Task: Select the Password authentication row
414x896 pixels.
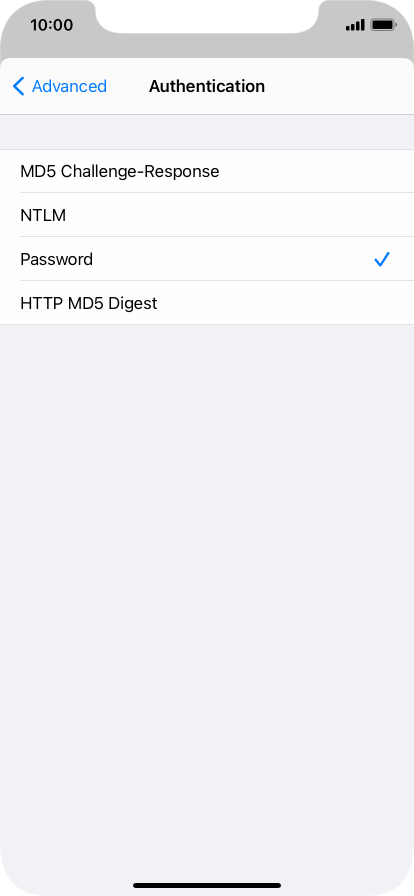Action: (207, 259)
